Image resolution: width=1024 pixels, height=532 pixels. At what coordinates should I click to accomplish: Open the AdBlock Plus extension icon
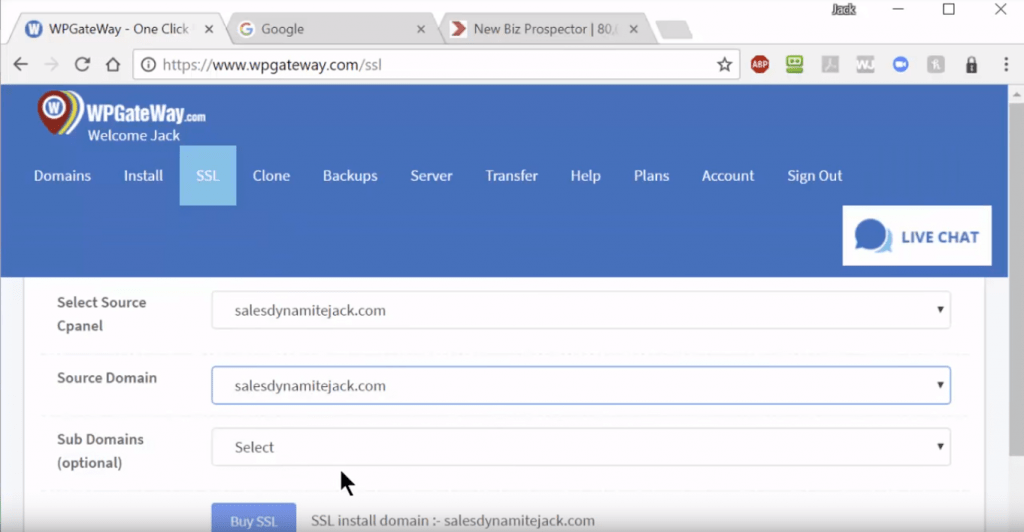pos(760,65)
